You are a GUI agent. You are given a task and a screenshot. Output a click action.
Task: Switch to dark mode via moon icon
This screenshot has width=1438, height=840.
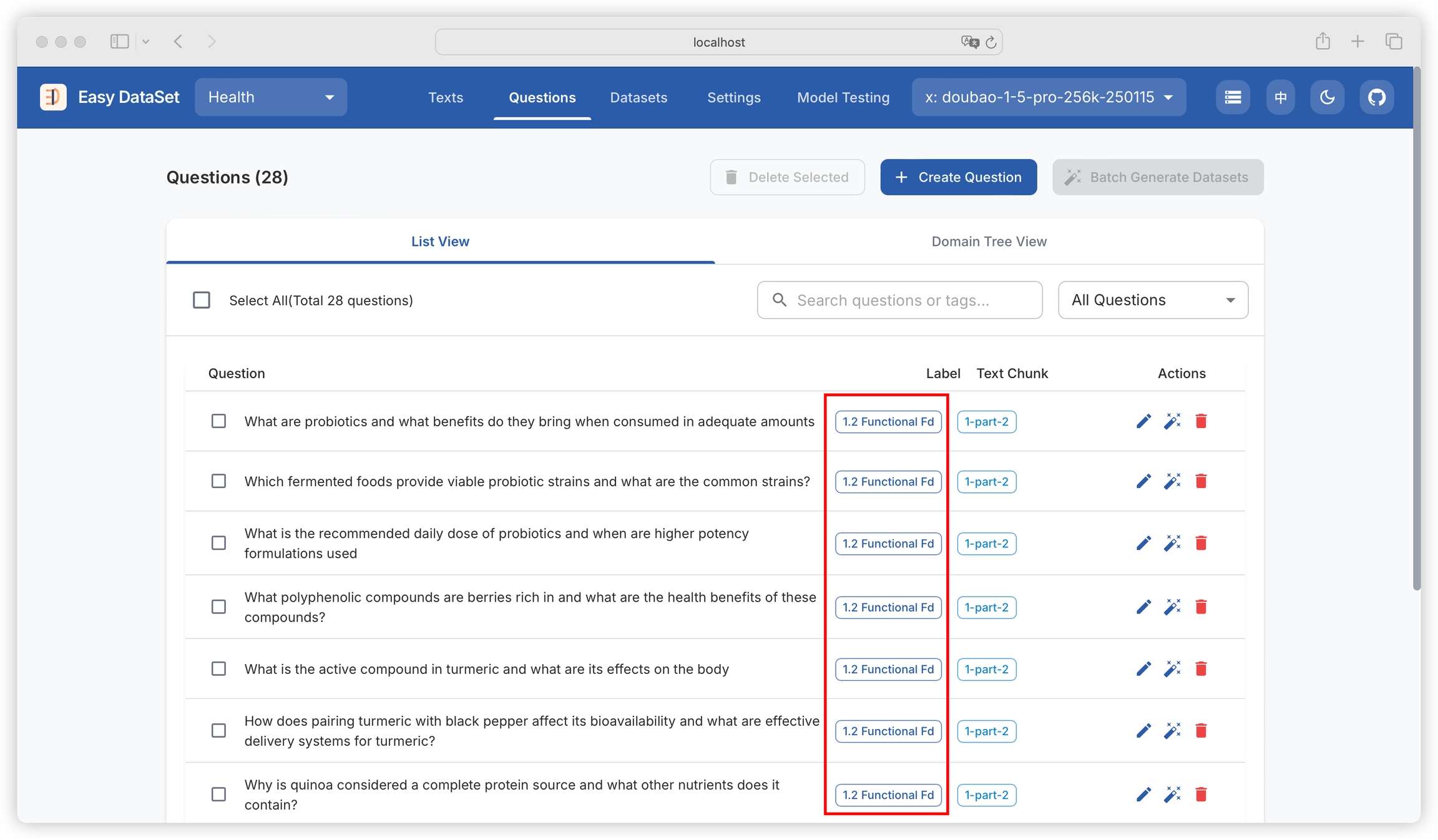(x=1327, y=97)
